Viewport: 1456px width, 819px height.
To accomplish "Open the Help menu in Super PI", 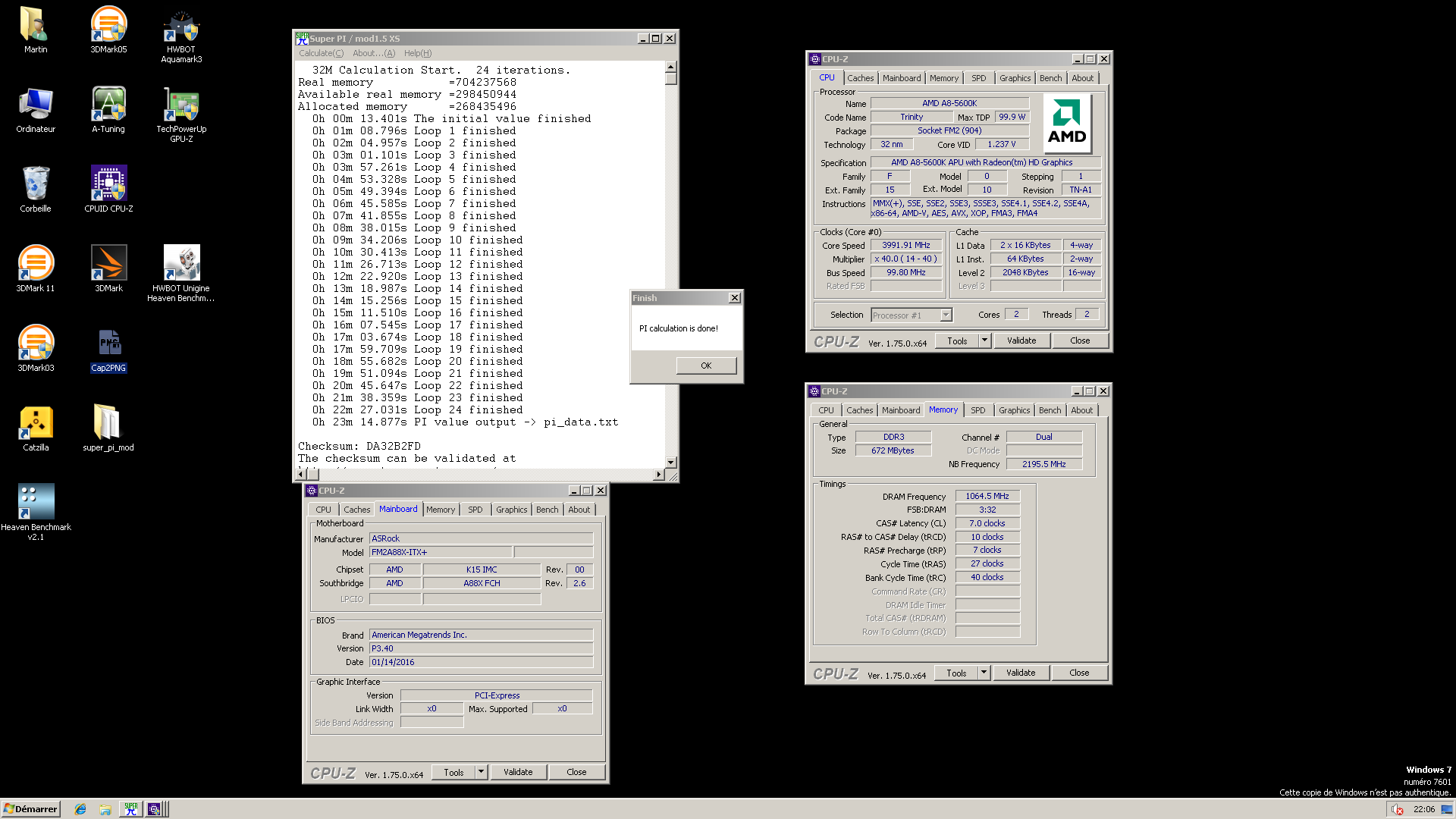I will pos(418,53).
